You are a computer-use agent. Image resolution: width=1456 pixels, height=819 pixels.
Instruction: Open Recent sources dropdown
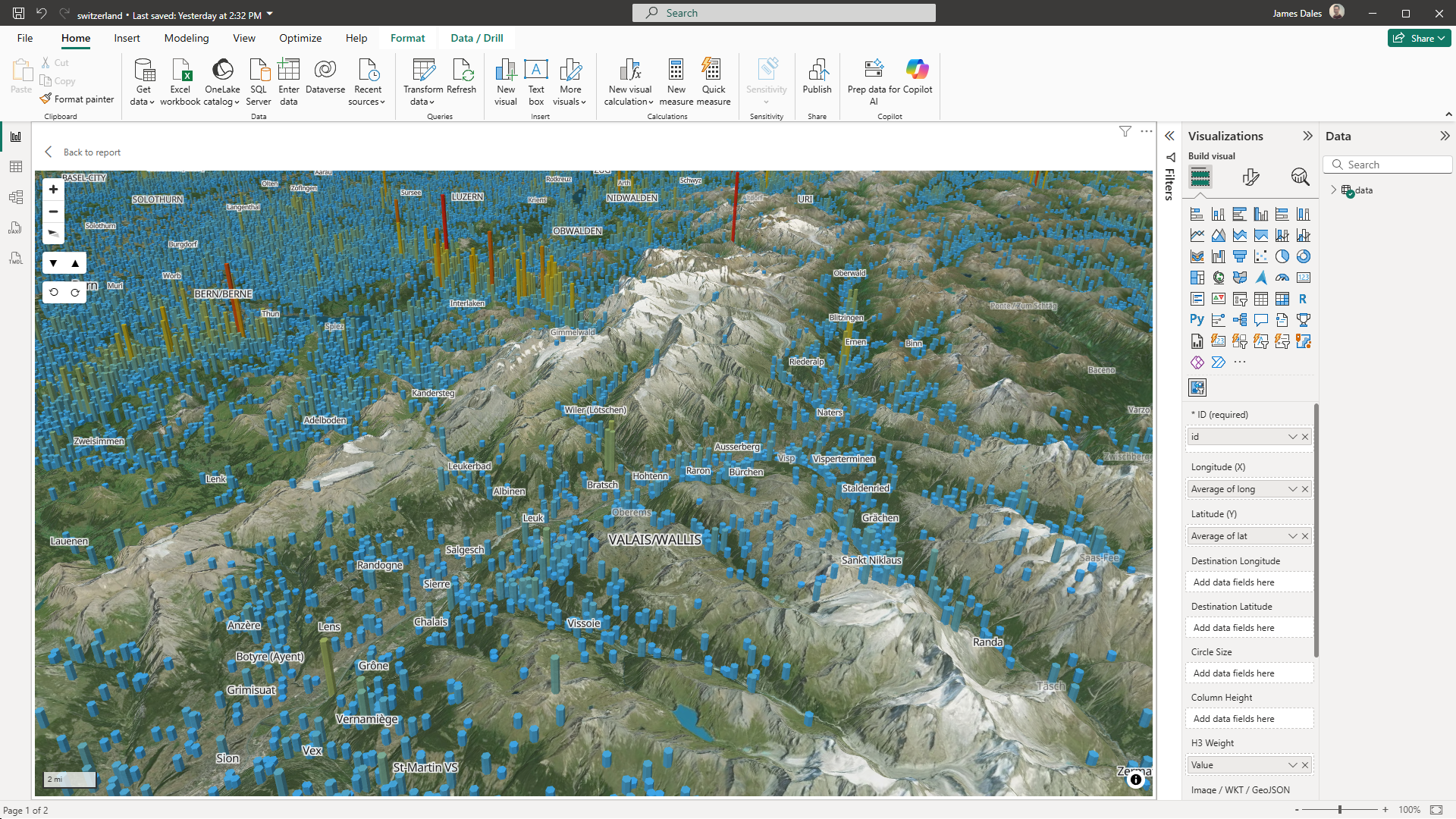[368, 82]
